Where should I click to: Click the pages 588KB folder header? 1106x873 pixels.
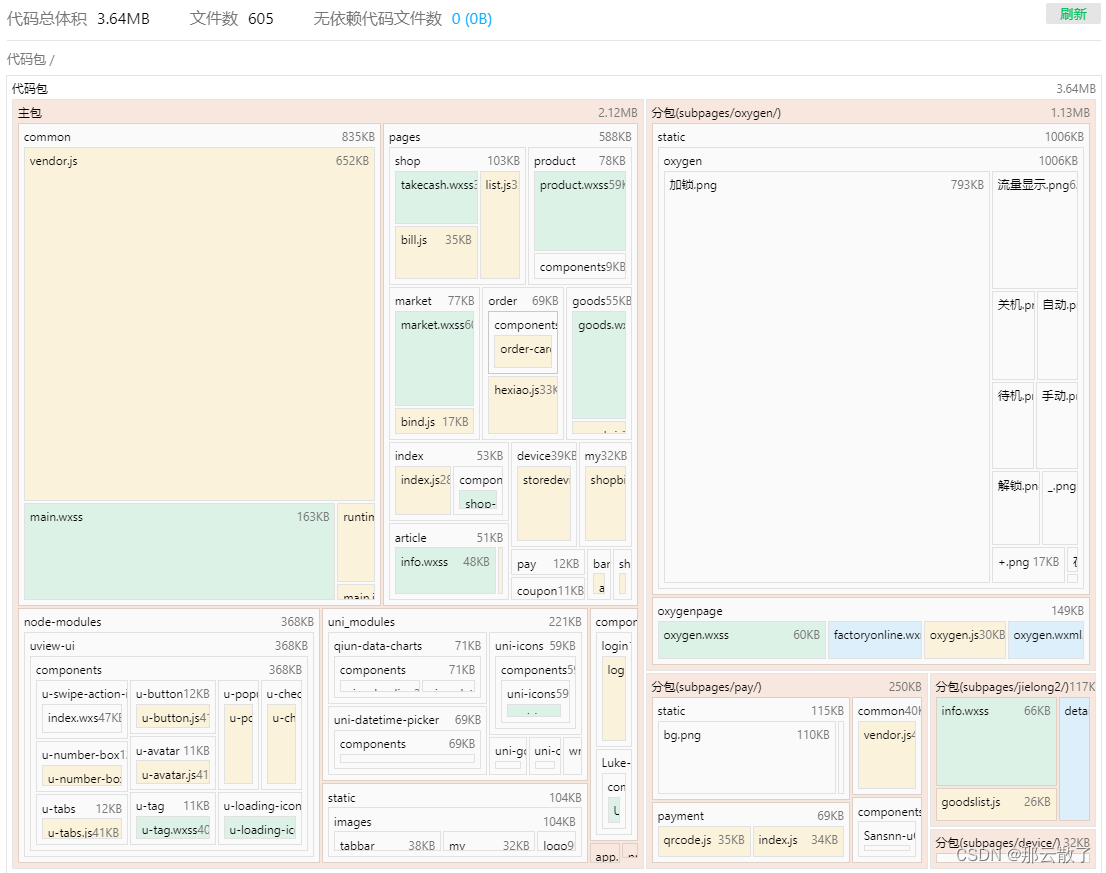[510, 137]
